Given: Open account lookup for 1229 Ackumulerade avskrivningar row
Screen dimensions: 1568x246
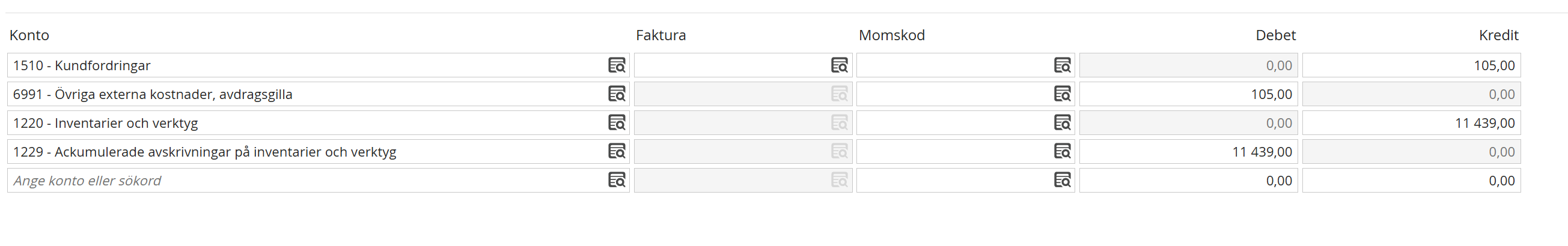Looking at the screenshot, I should (x=617, y=151).
